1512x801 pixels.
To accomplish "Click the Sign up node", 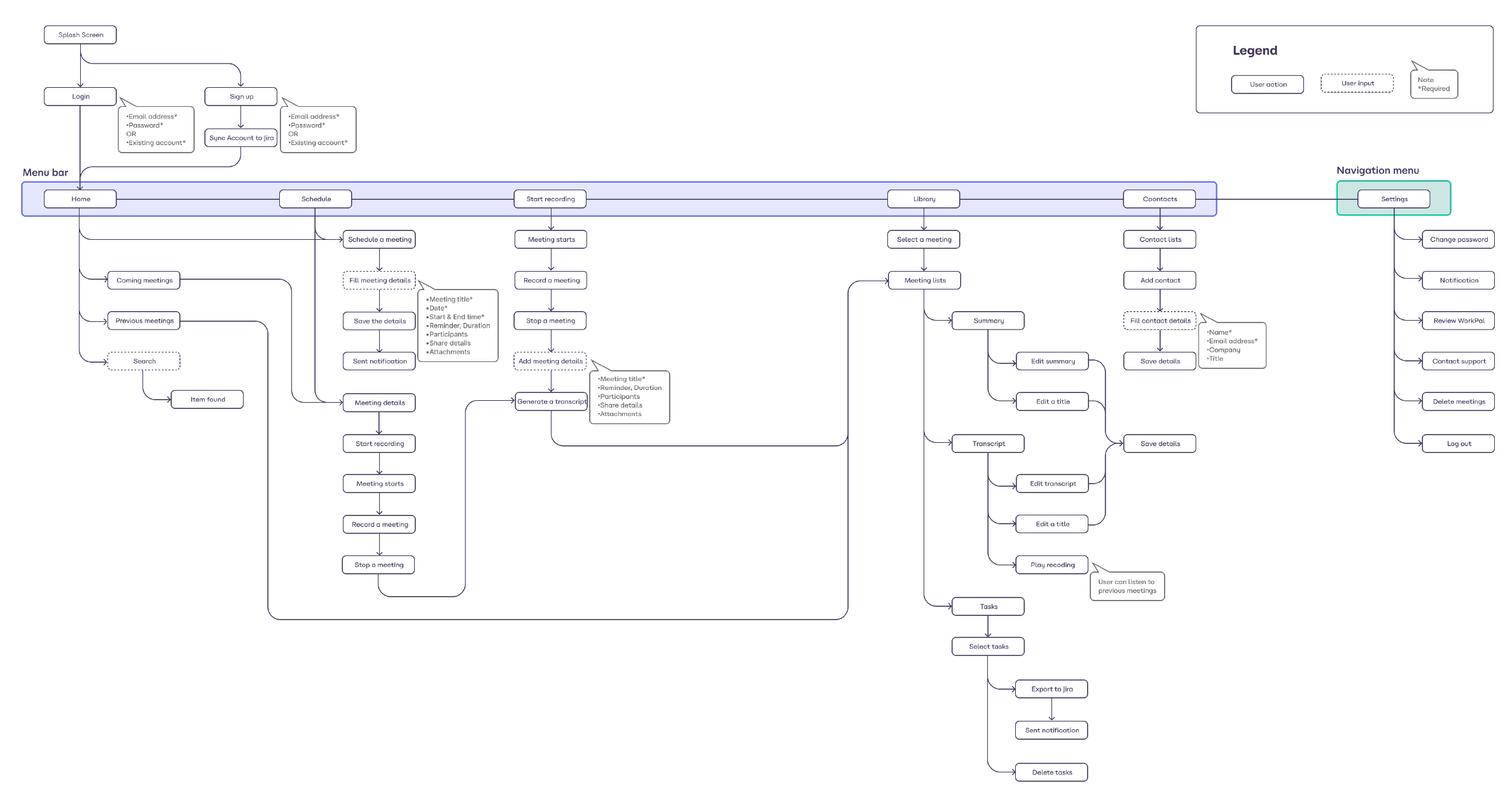I will point(240,96).
